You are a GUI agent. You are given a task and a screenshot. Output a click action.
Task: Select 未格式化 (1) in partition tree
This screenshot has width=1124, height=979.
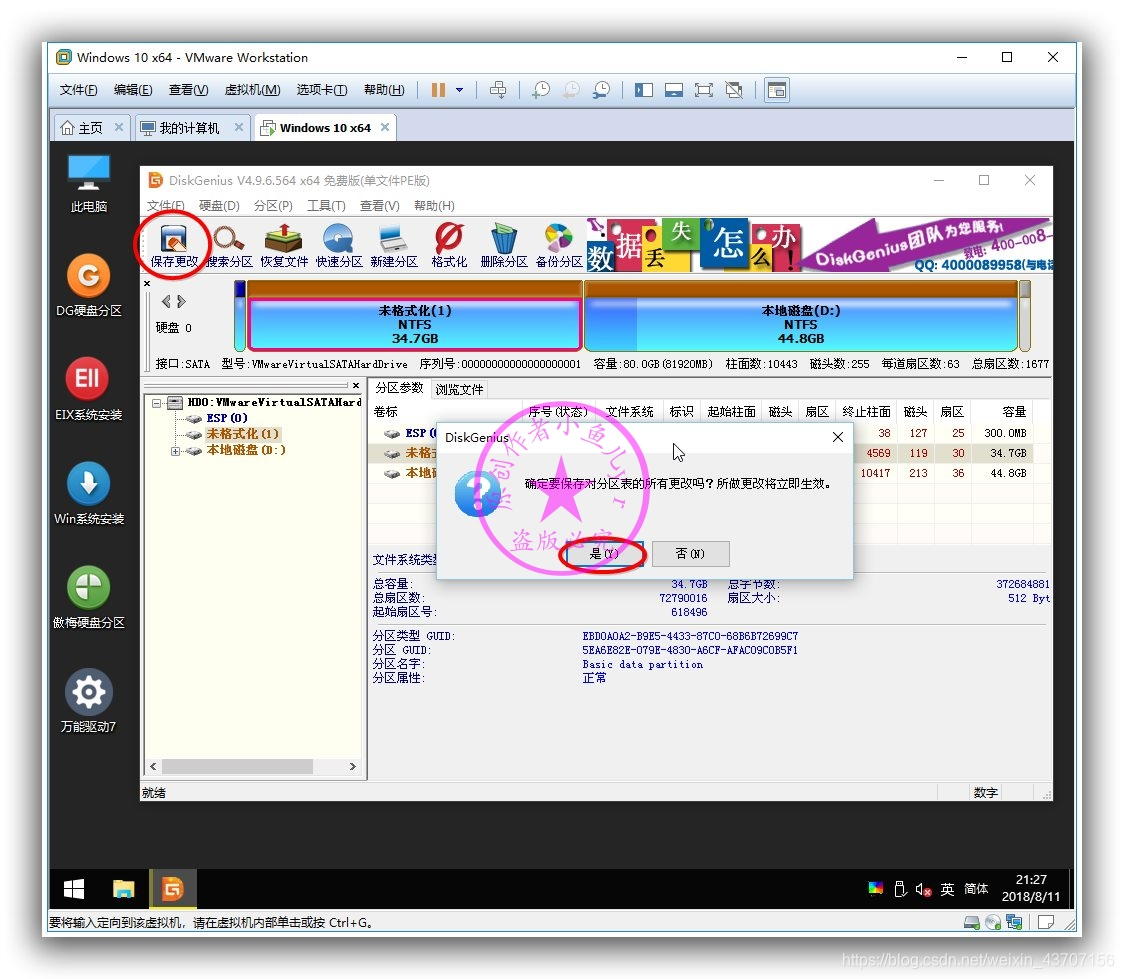pyautogui.click(x=242, y=434)
